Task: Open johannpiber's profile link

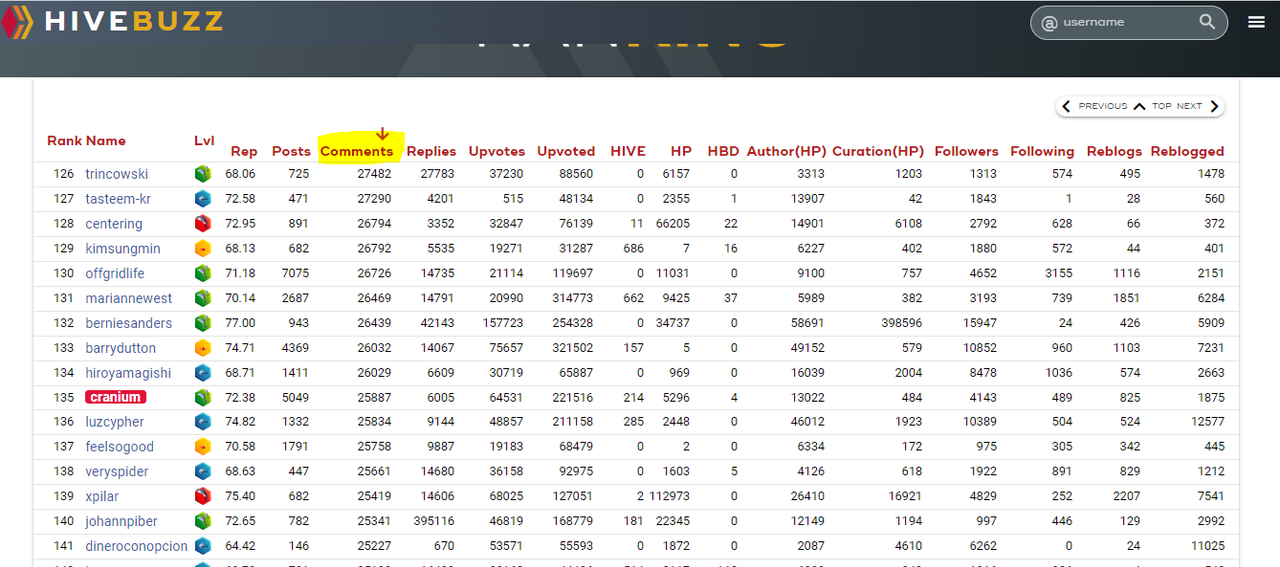Action: pos(122,521)
